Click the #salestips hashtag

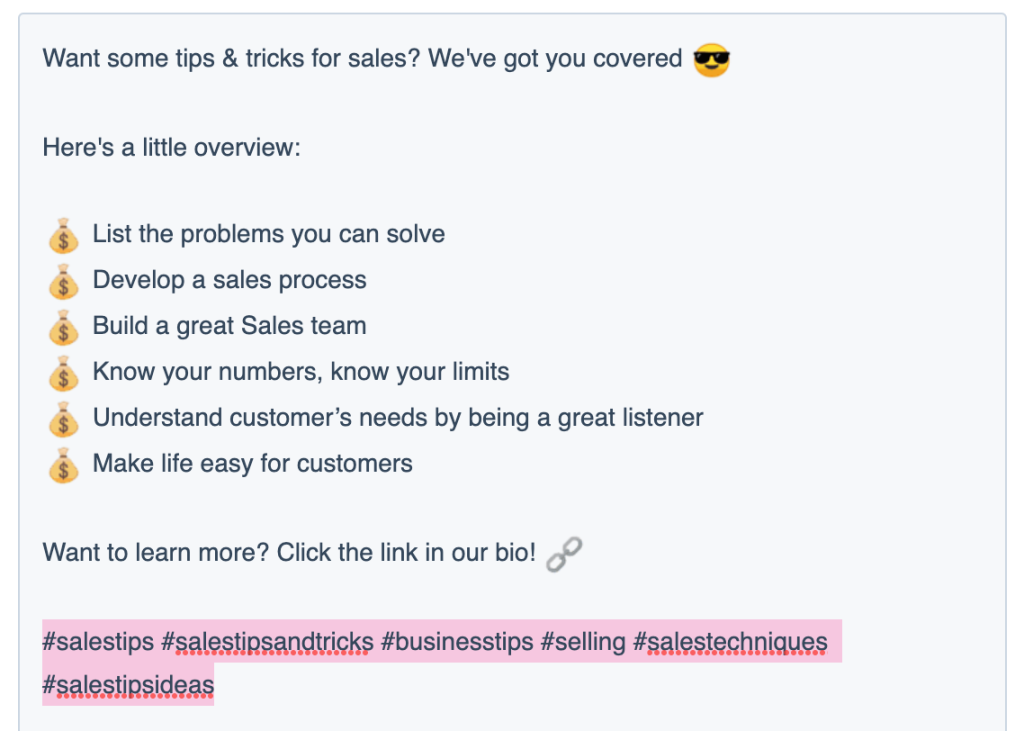coord(98,642)
